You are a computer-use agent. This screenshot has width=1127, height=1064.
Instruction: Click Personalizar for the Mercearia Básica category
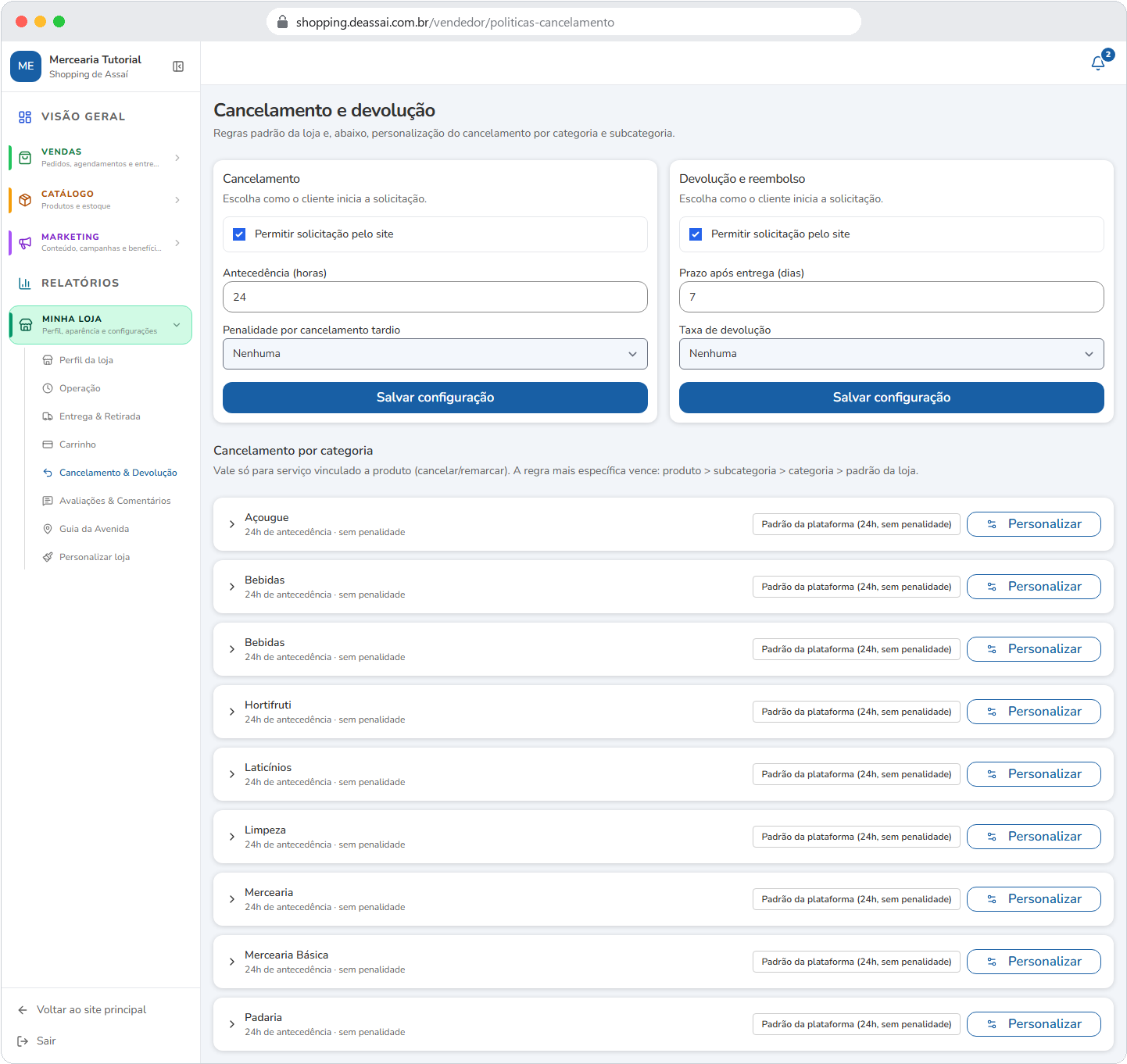coord(1034,962)
